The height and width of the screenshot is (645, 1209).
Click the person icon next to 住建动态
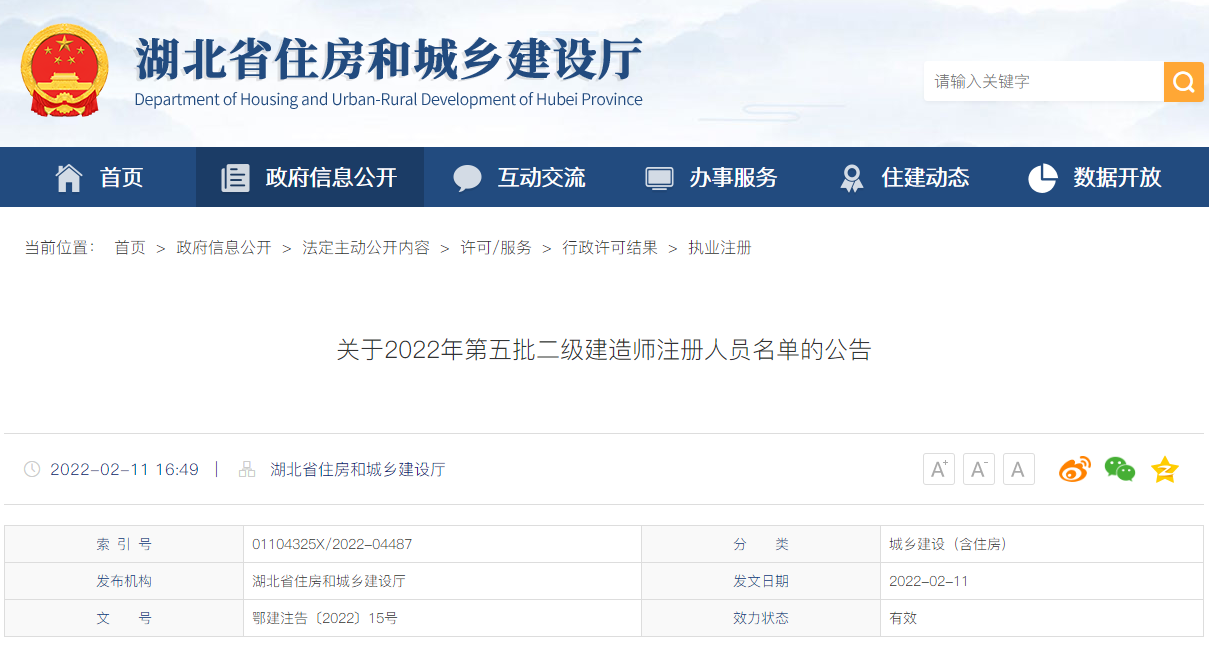pos(851,176)
